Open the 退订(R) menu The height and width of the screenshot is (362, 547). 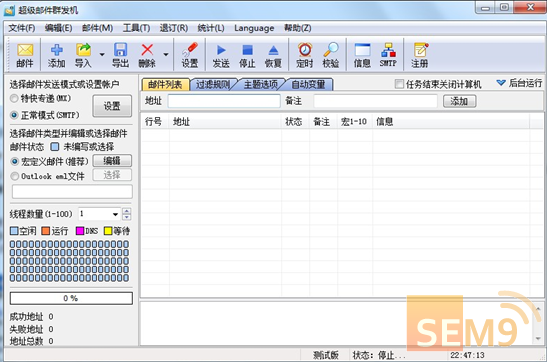coord(174,28)
